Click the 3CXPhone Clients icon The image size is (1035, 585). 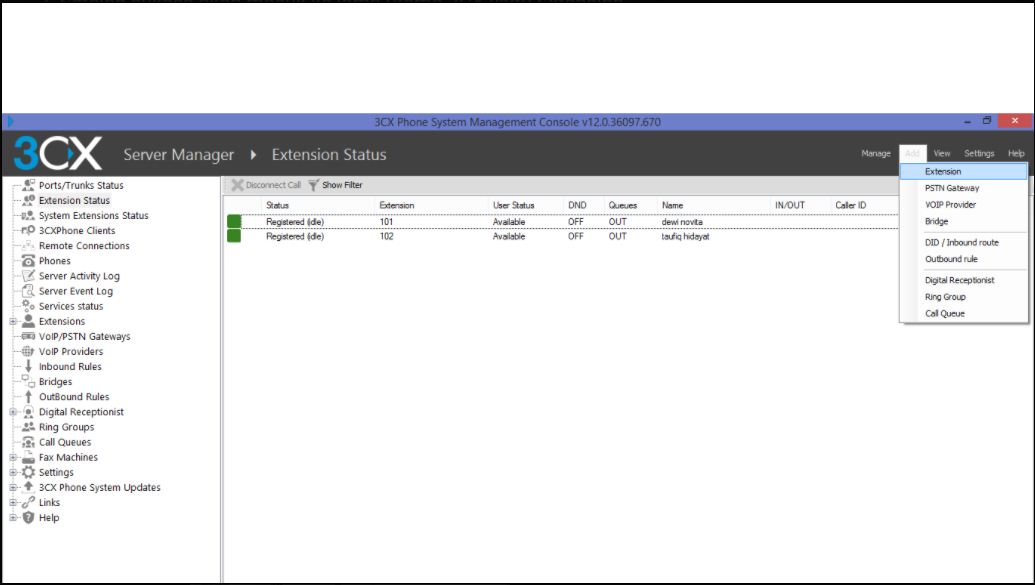[28, 230]
